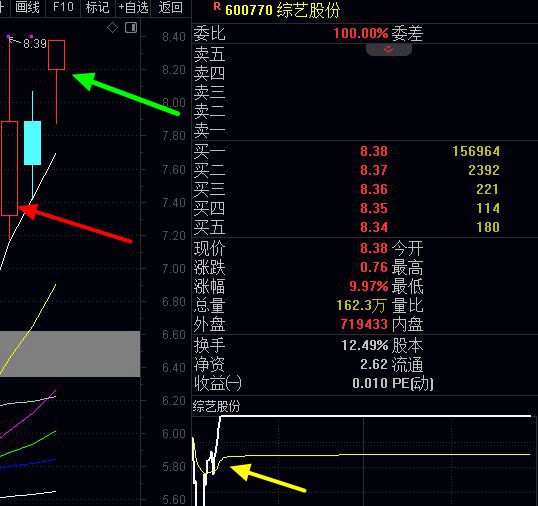
Task: Click the 买二 bid price 8.37
Action: (374, 170)
